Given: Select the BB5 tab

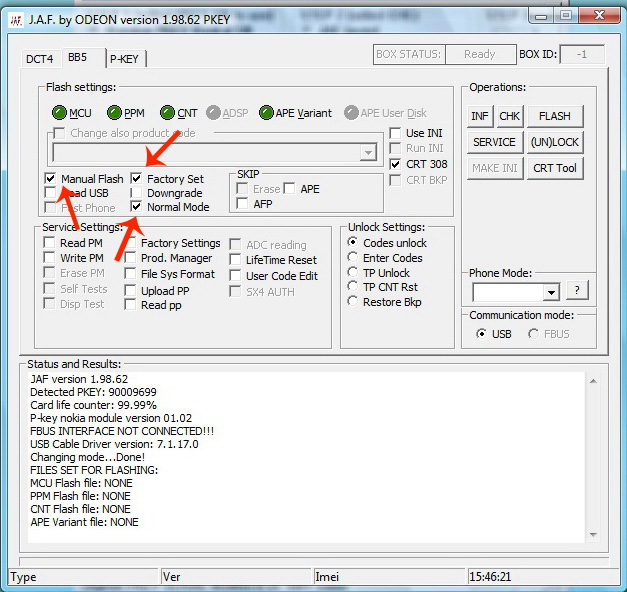Looking at the screenshot, I should click(78, 57).
